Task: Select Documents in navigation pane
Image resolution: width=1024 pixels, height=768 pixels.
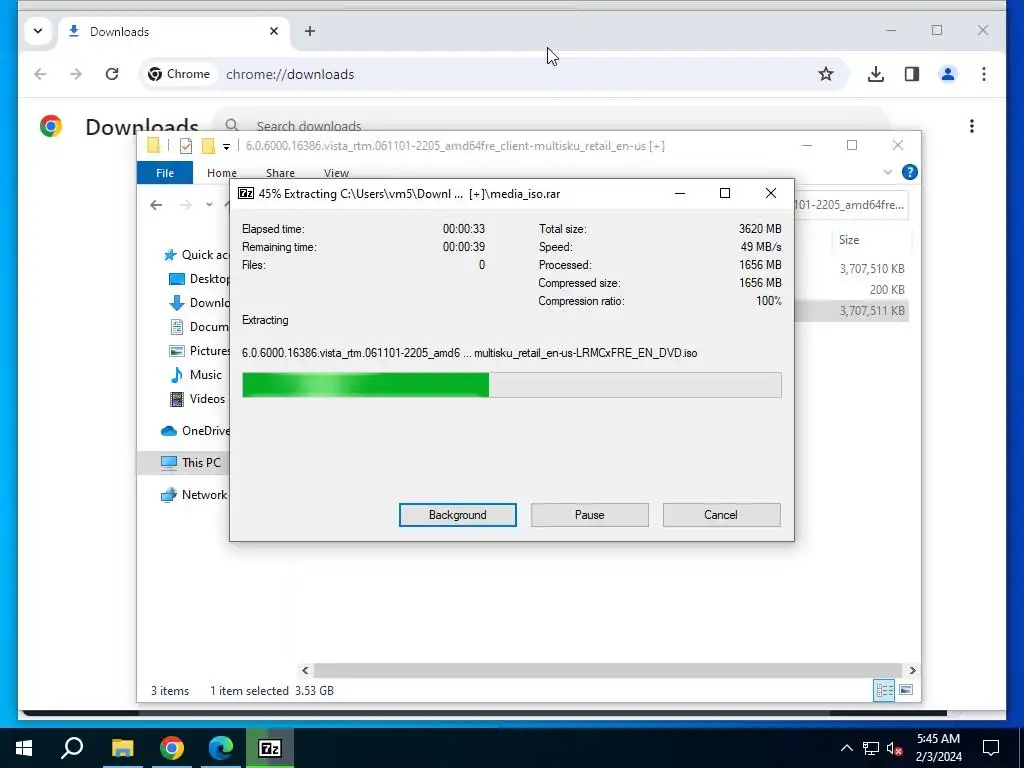Action: [x=200, y=327]
